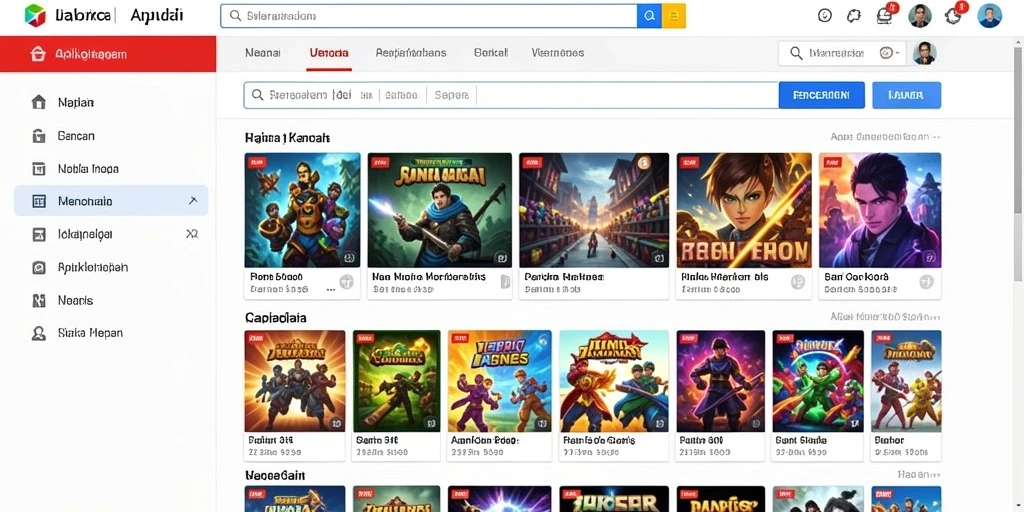This screenshot has width=1024, height=512.
Task: Click the Sepera filter in the content search bar
Action: pyautogui.click(x=451, y=95)
